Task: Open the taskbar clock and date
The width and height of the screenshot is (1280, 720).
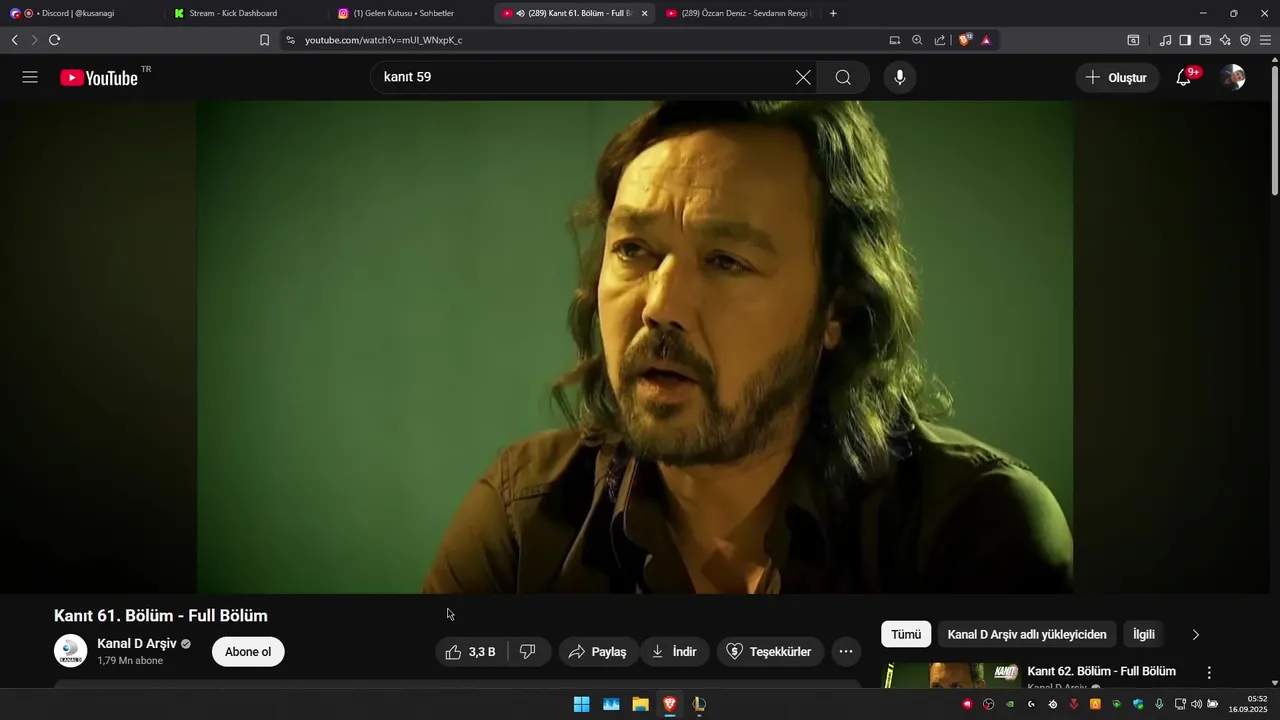Action: point(1248,704)
